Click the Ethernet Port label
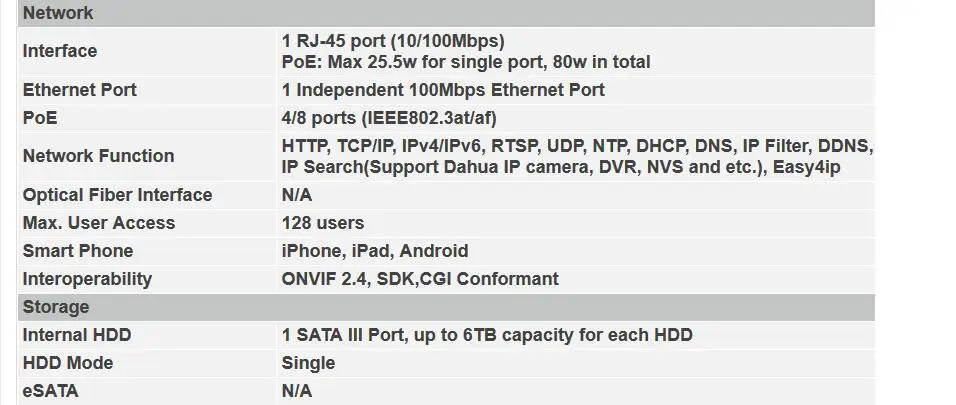This screenshot has width=956, height=405. pyautogui.click(x=79, y=90)
